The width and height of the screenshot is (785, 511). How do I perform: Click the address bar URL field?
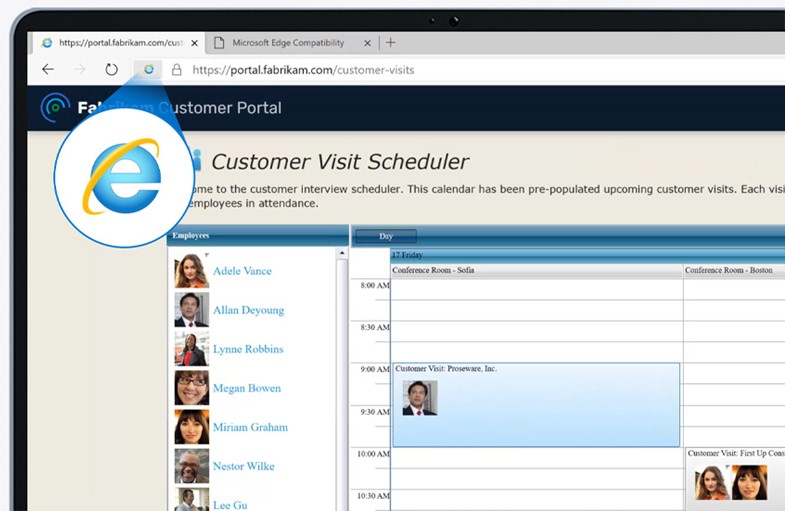click(303, 70)
